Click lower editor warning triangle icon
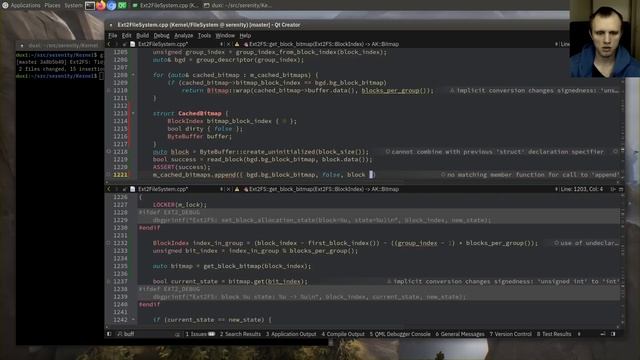640x360 pixels. (x=237, y=189)
